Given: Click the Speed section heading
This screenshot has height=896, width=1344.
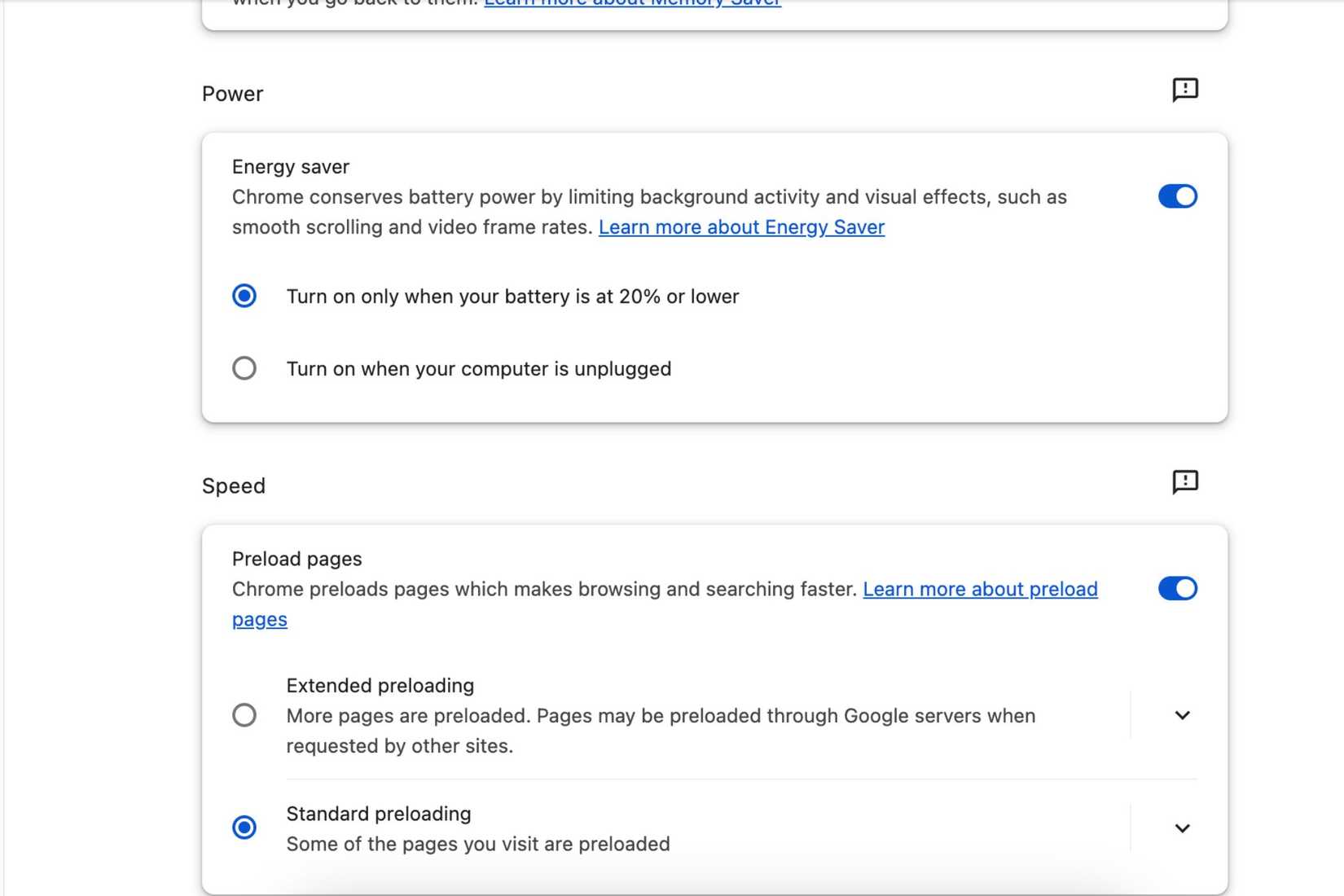Looking at the screenshot, I should 234,485.
